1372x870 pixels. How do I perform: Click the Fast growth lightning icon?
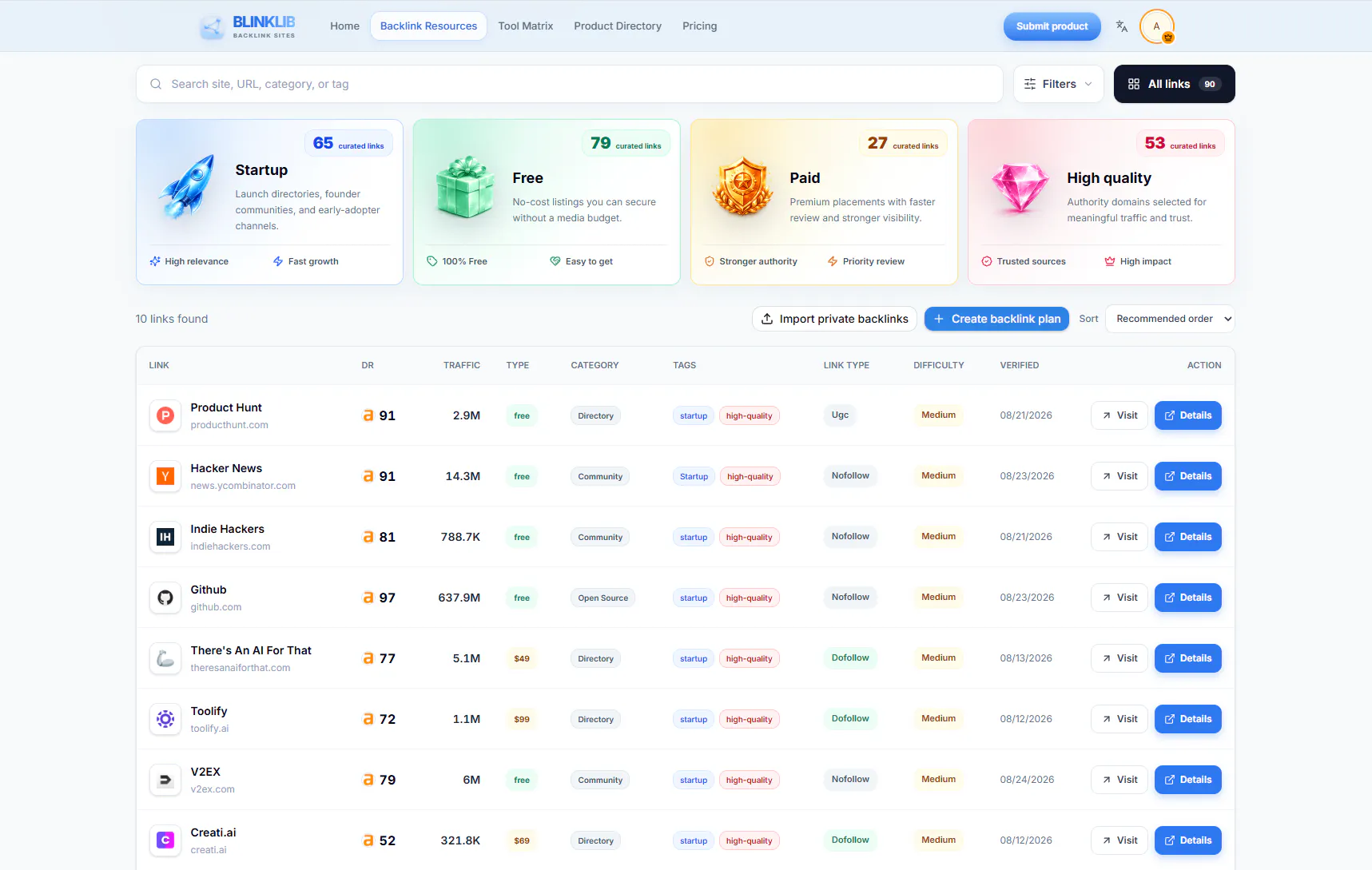(278, 261)
